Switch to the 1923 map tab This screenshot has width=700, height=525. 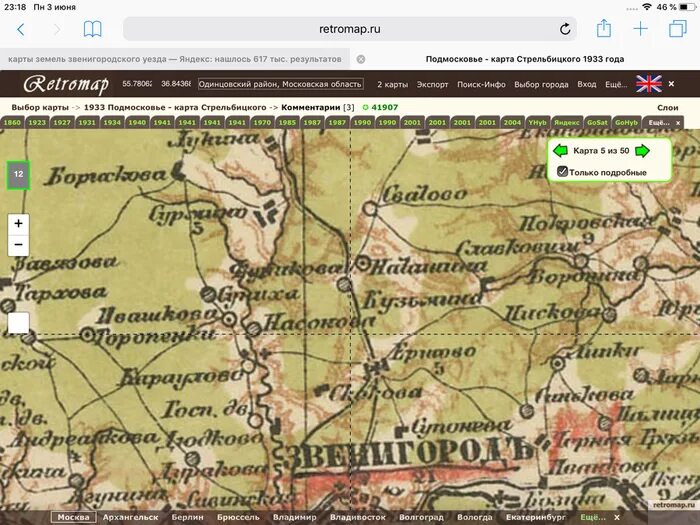click(37, 123)
